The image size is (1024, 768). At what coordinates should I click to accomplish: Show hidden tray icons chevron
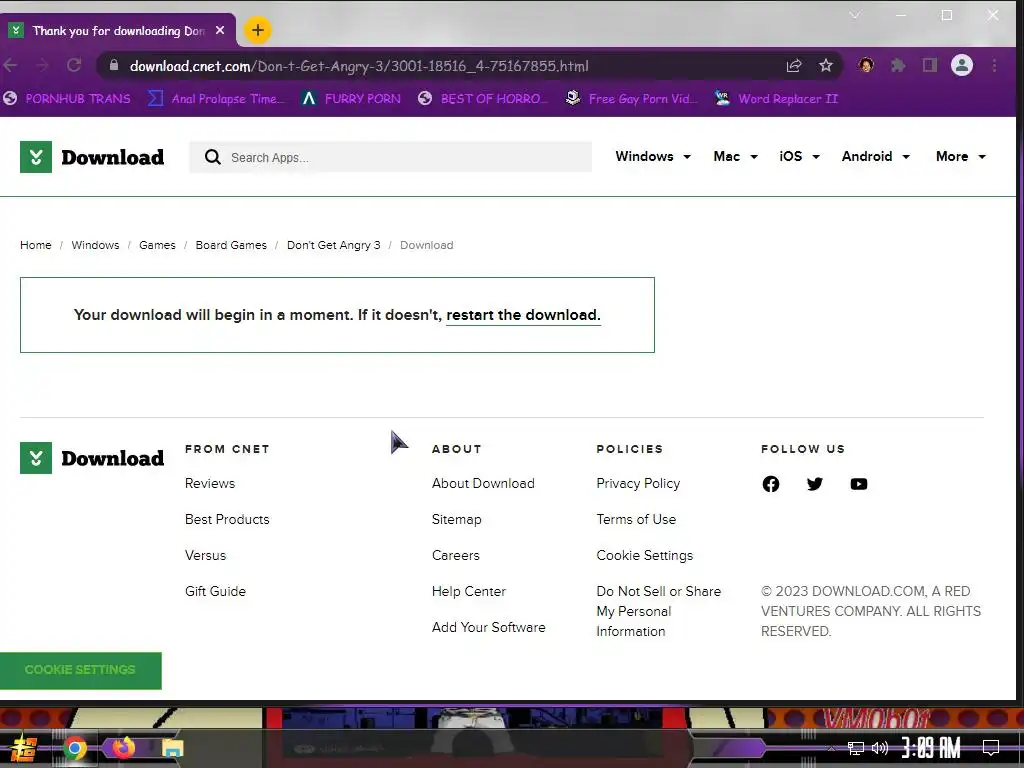coord(831,748)
